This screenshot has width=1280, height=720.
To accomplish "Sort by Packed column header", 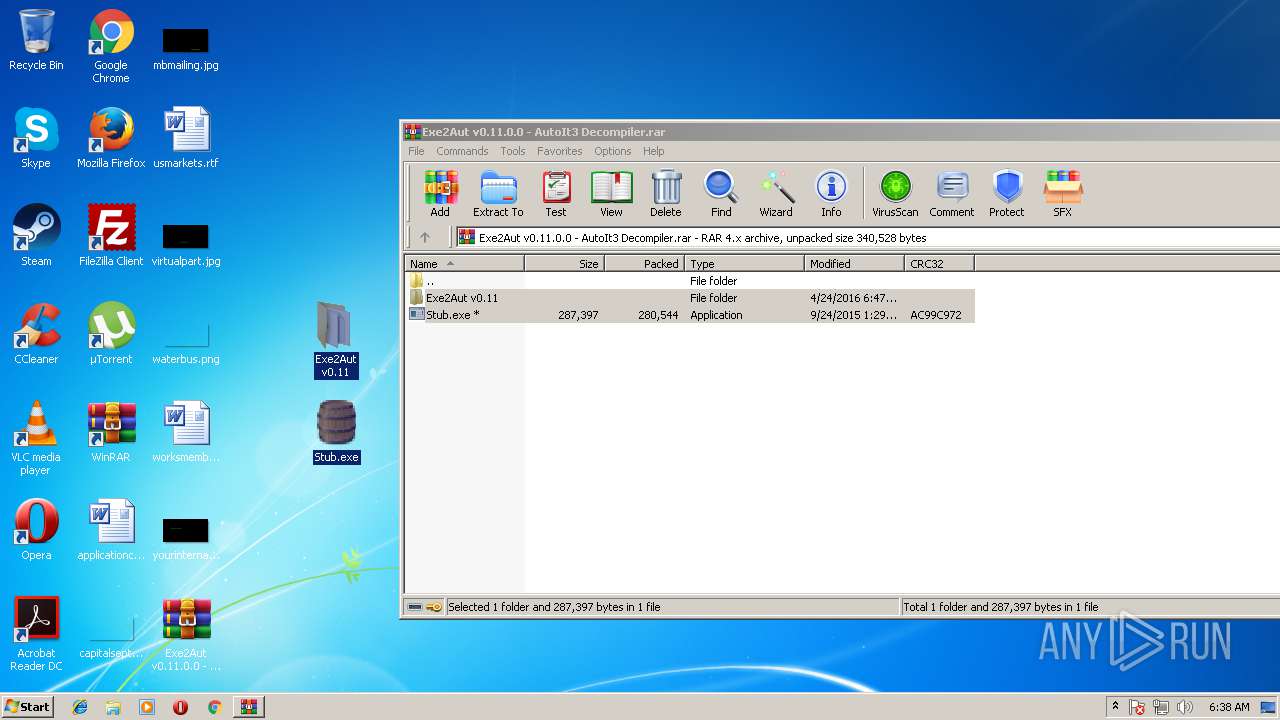I will (645, 264).
